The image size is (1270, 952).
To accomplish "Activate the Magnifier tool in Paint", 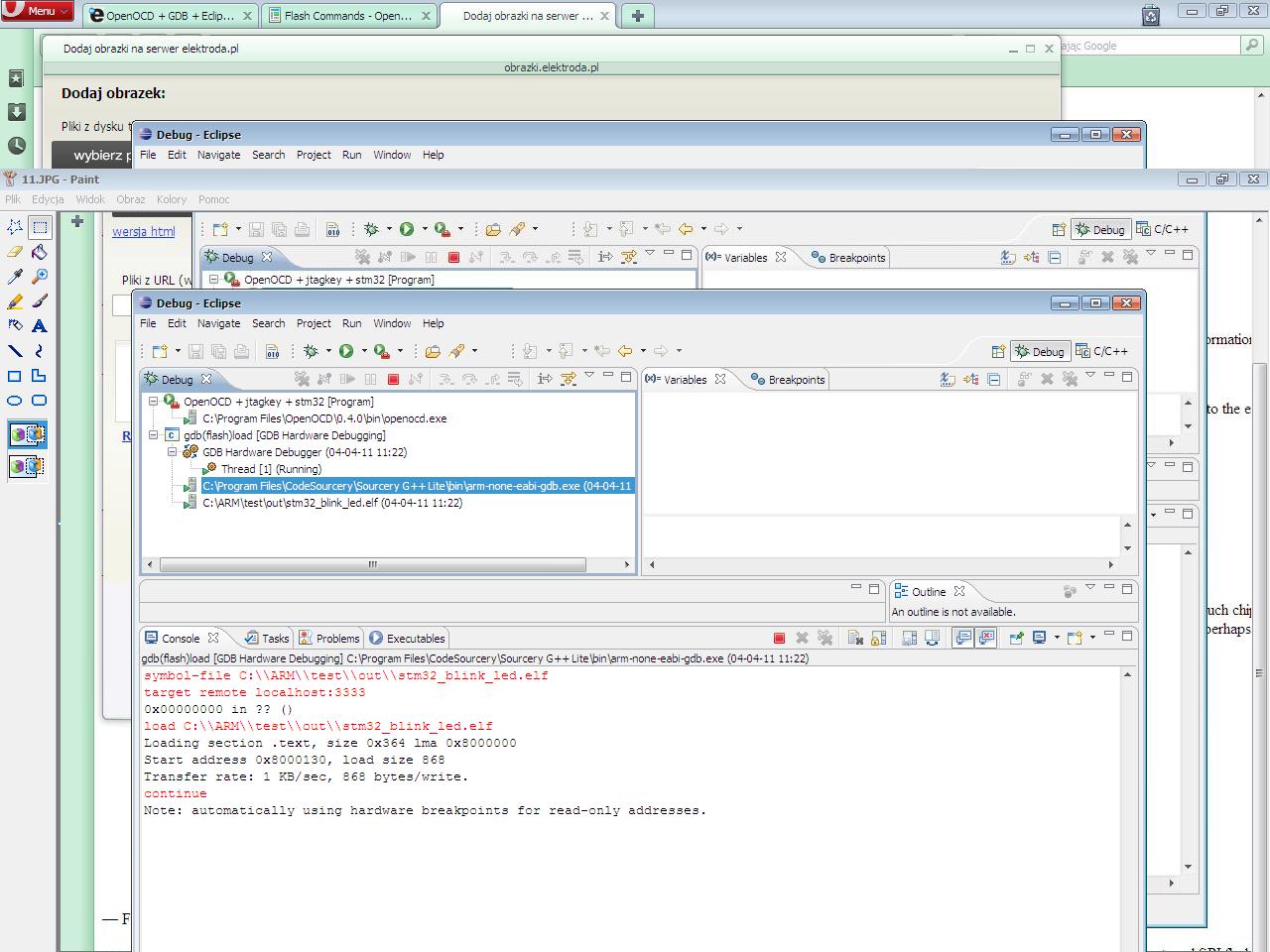I will point(39,277).
